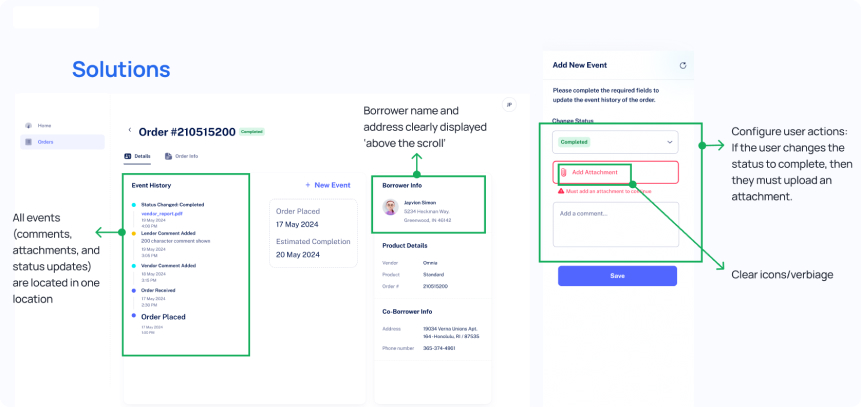Click the product value Standard
This screenshot has width=861, height=407.
coord(433,275)
